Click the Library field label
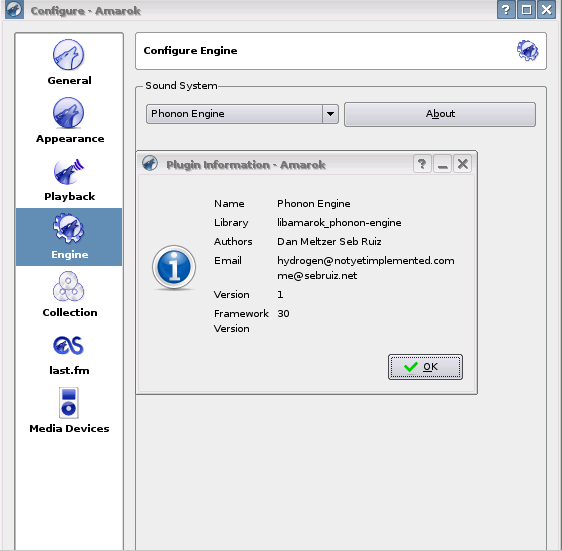 coord(231,223)
